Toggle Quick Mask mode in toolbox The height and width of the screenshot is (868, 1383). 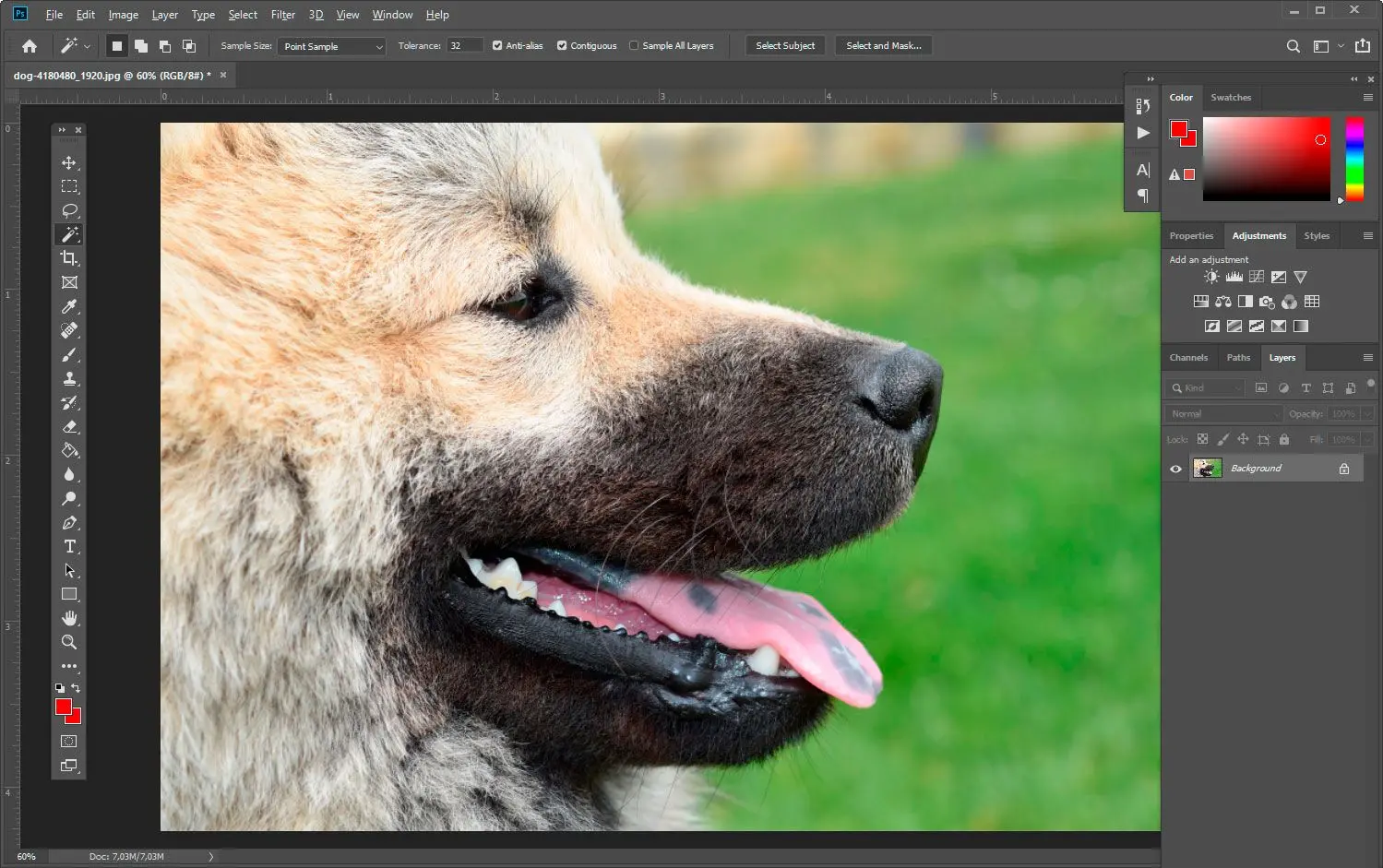(69, 742)
